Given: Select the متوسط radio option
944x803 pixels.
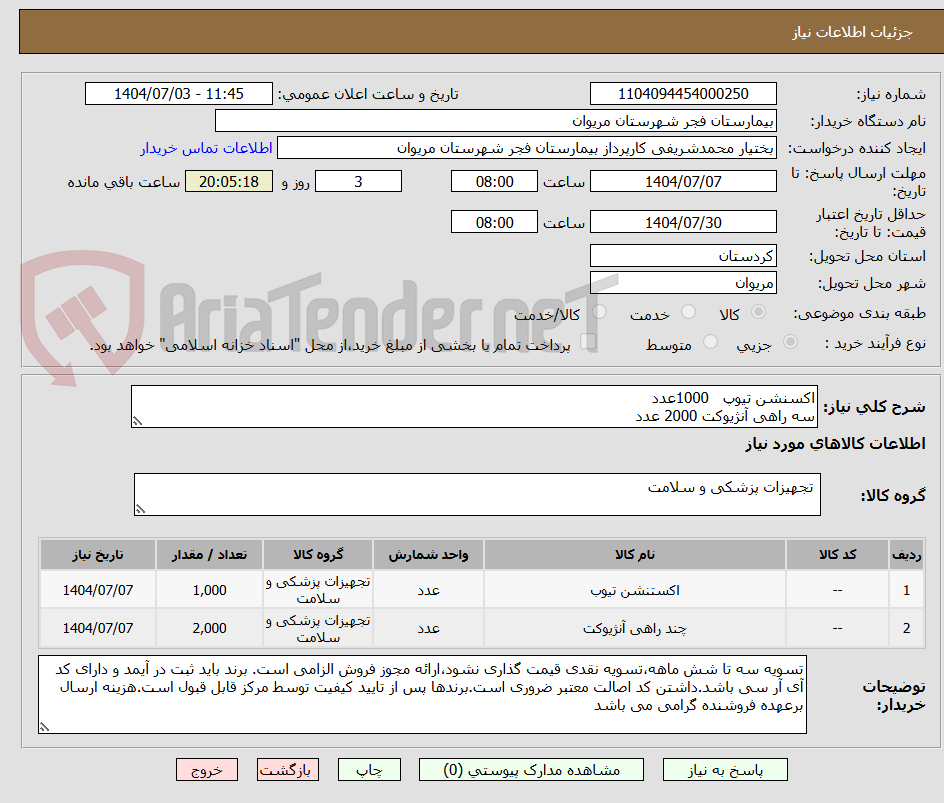Looking at the screenshot, I should pos(711,340).
